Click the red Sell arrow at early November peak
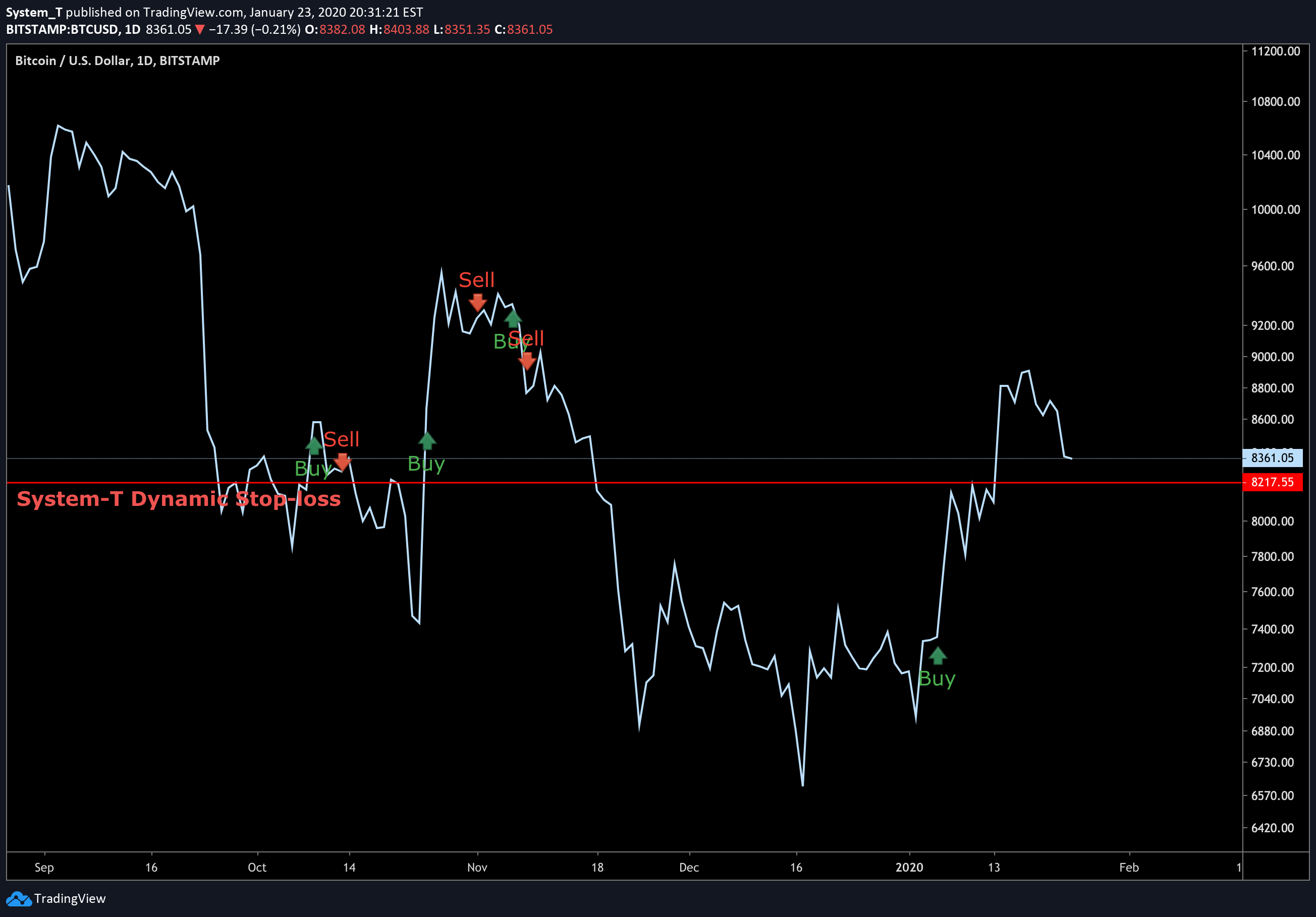The height and width of the screenshot is (917, 1316). (x=477, y=303)
